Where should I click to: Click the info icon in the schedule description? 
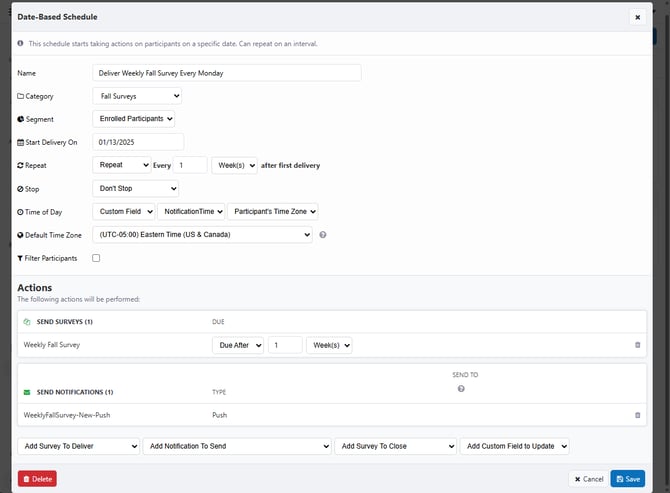coord(21,44)
